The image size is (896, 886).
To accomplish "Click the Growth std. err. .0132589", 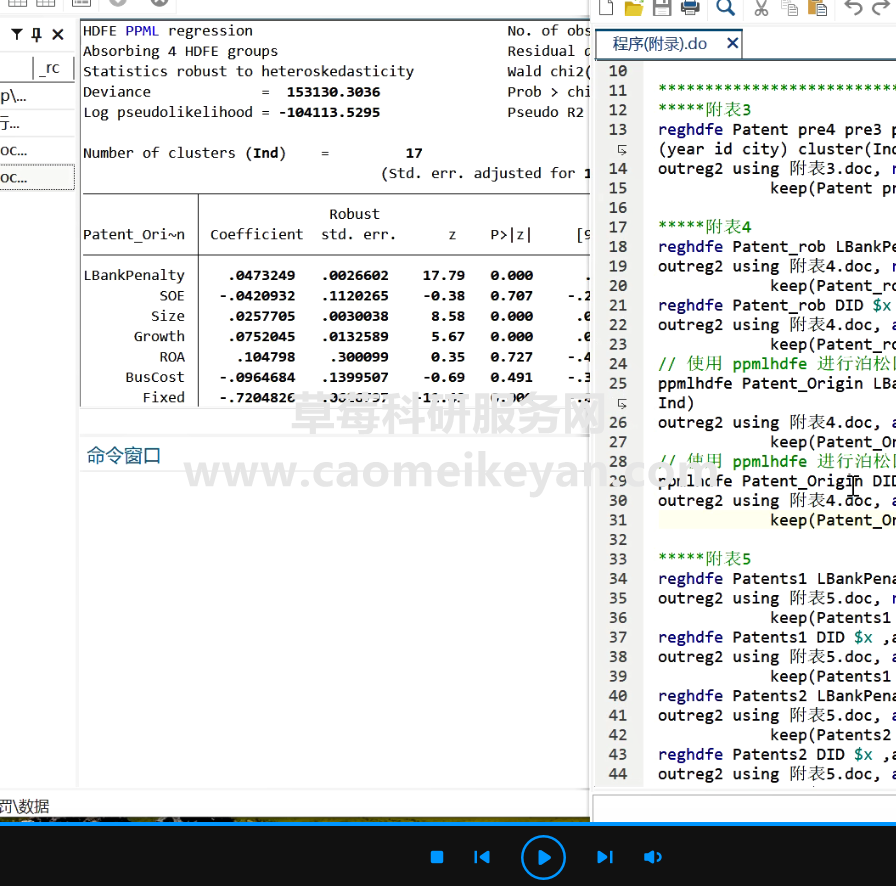I will [355, 337].
